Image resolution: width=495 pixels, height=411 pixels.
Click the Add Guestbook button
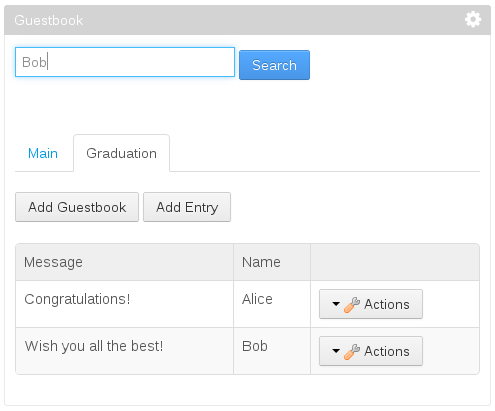(77, 207)
